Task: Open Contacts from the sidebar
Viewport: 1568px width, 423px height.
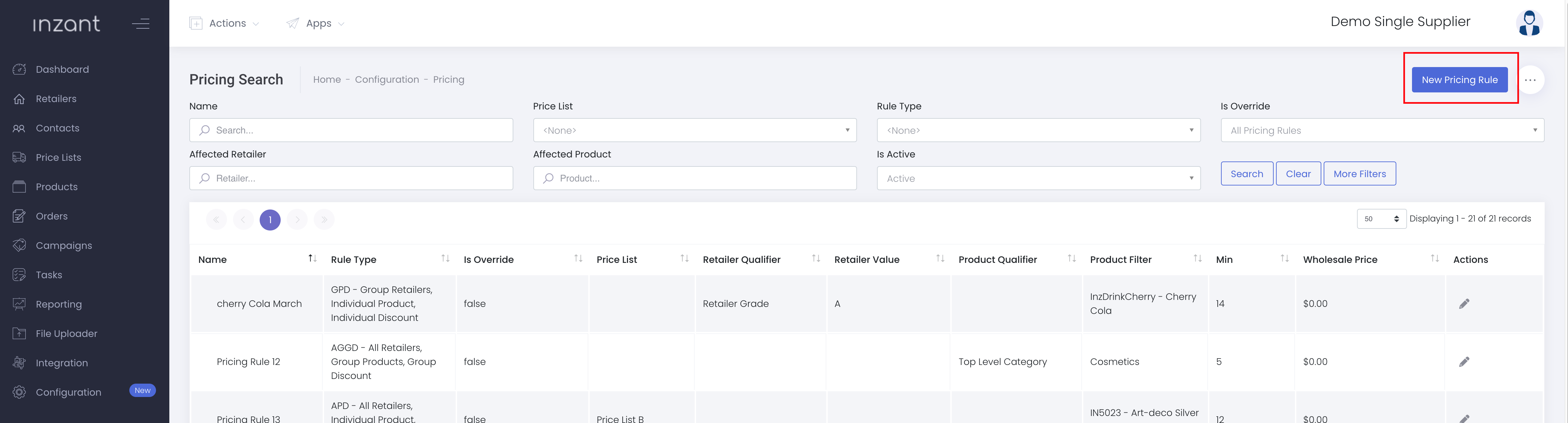Action: pyautogui.click(x=57, y=128)
